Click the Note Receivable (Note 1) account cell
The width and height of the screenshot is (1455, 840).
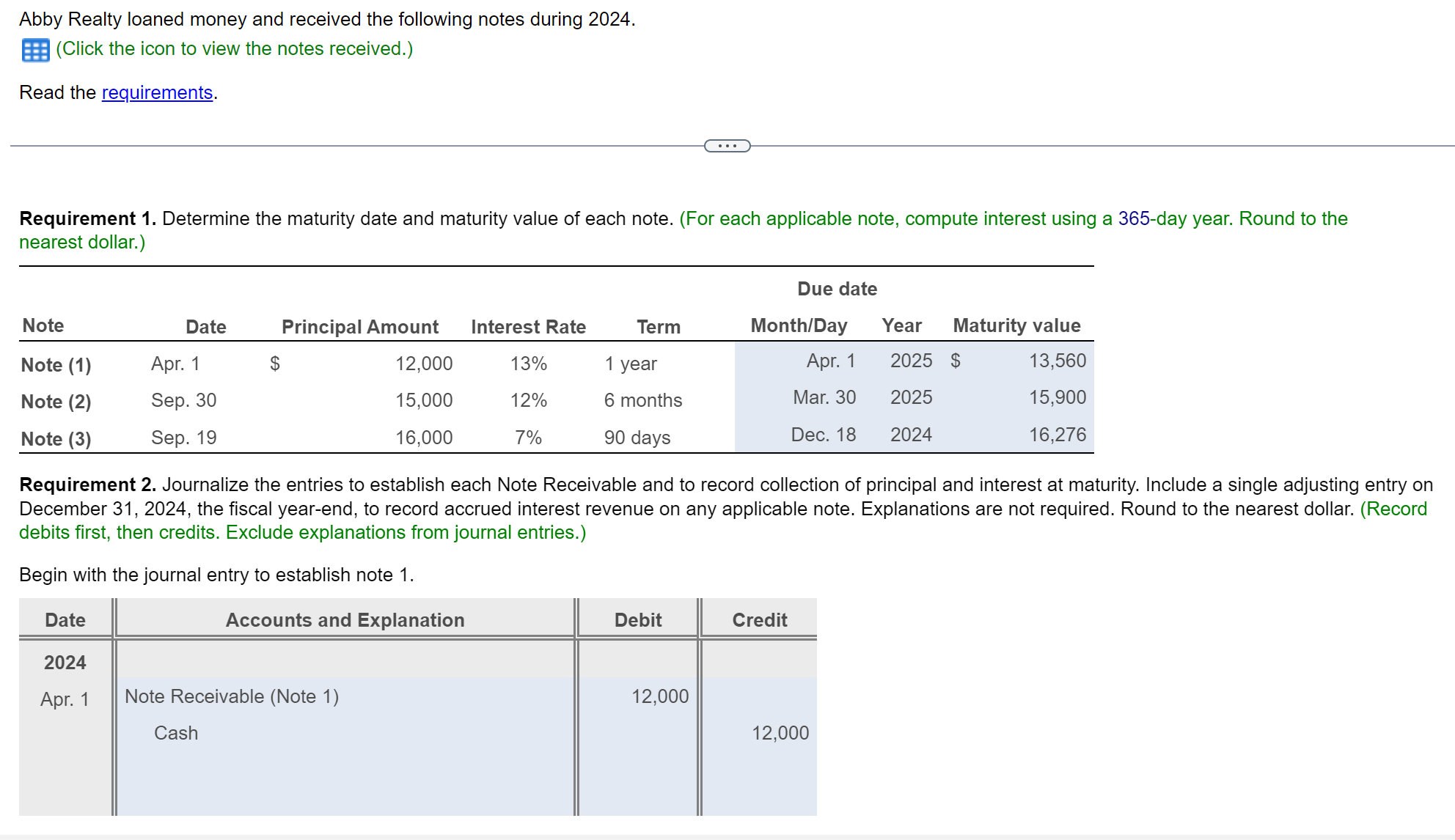232,696
